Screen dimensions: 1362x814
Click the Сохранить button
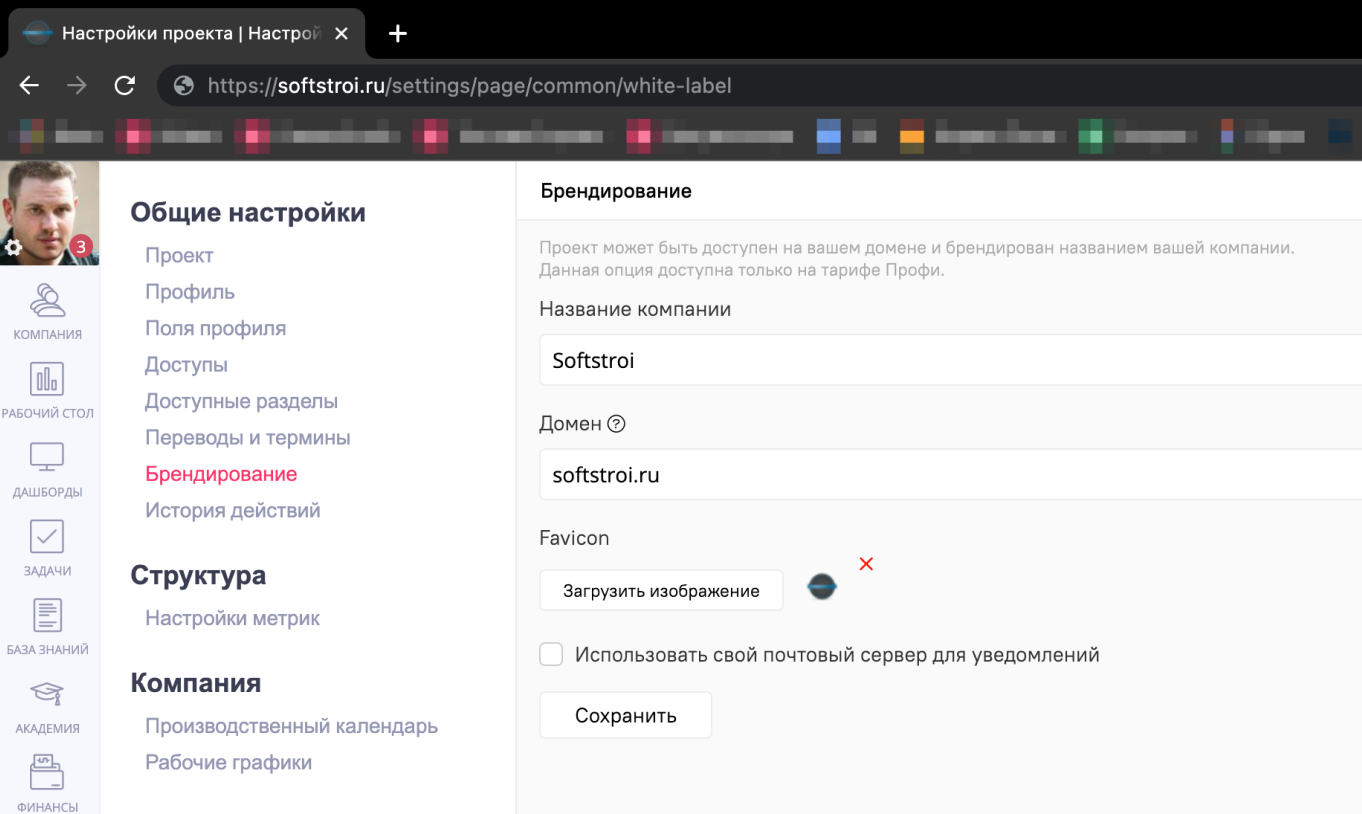[625, 715]
